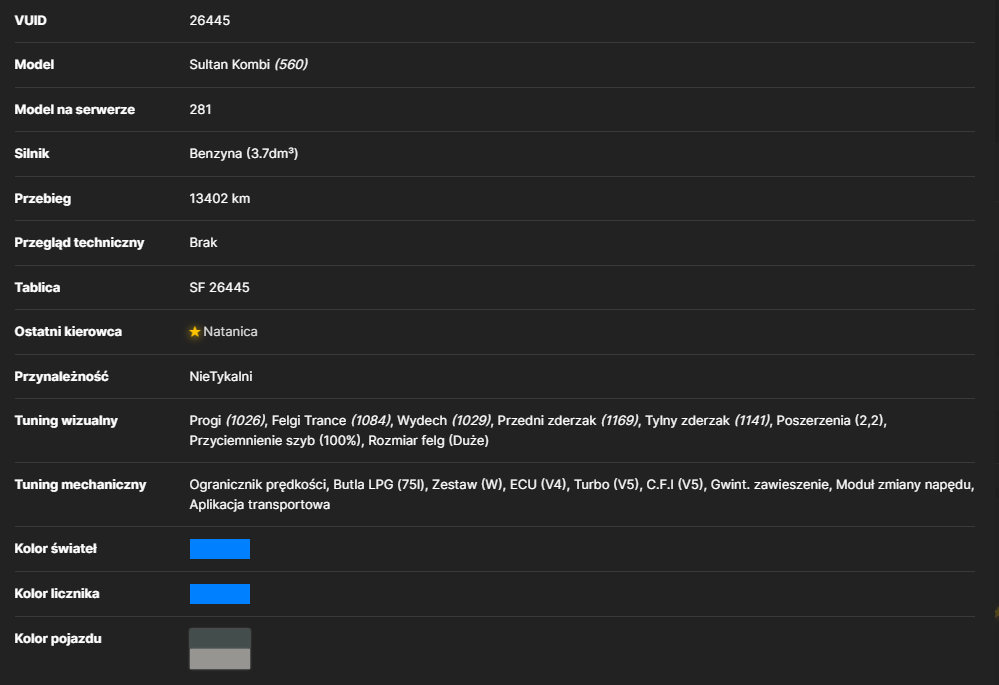Select the blue Kolor świateł swatch
This screenshot has height=685, width=999.
click(x=220, y=549)
